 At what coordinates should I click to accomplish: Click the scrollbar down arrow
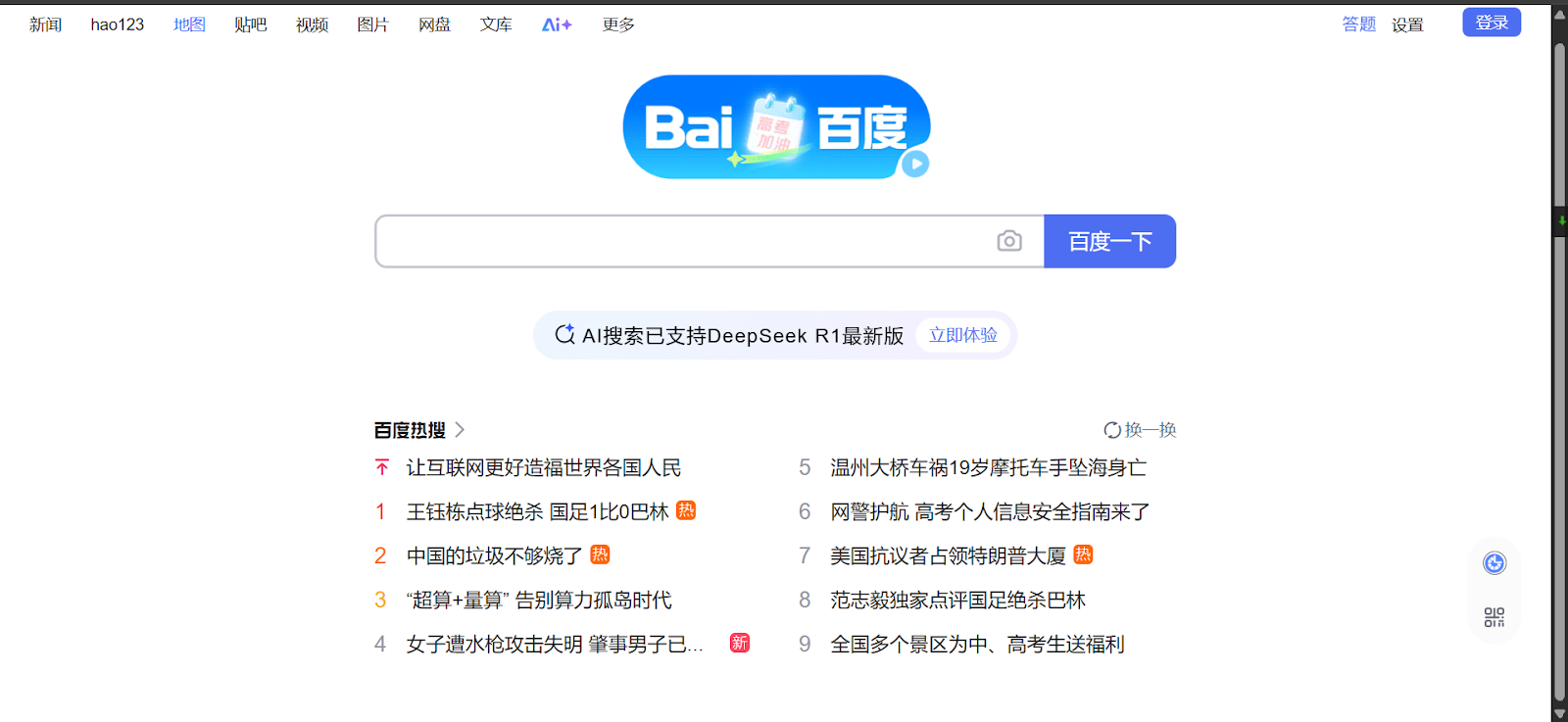point(1560,713)
